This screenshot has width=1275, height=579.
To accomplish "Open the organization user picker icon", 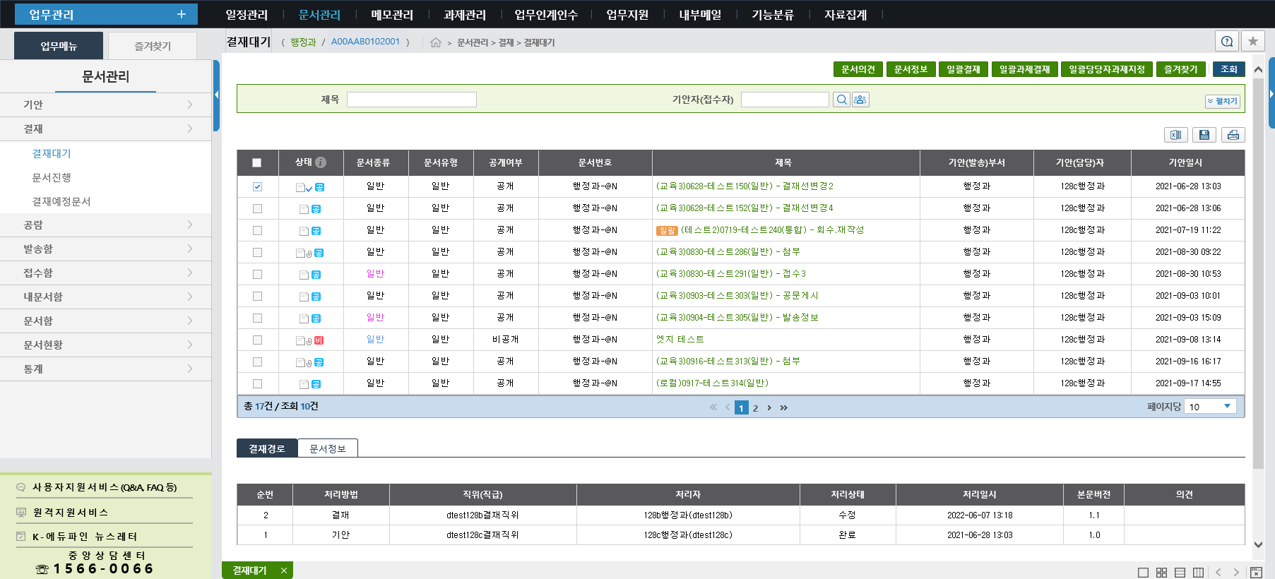I will 860,100.
